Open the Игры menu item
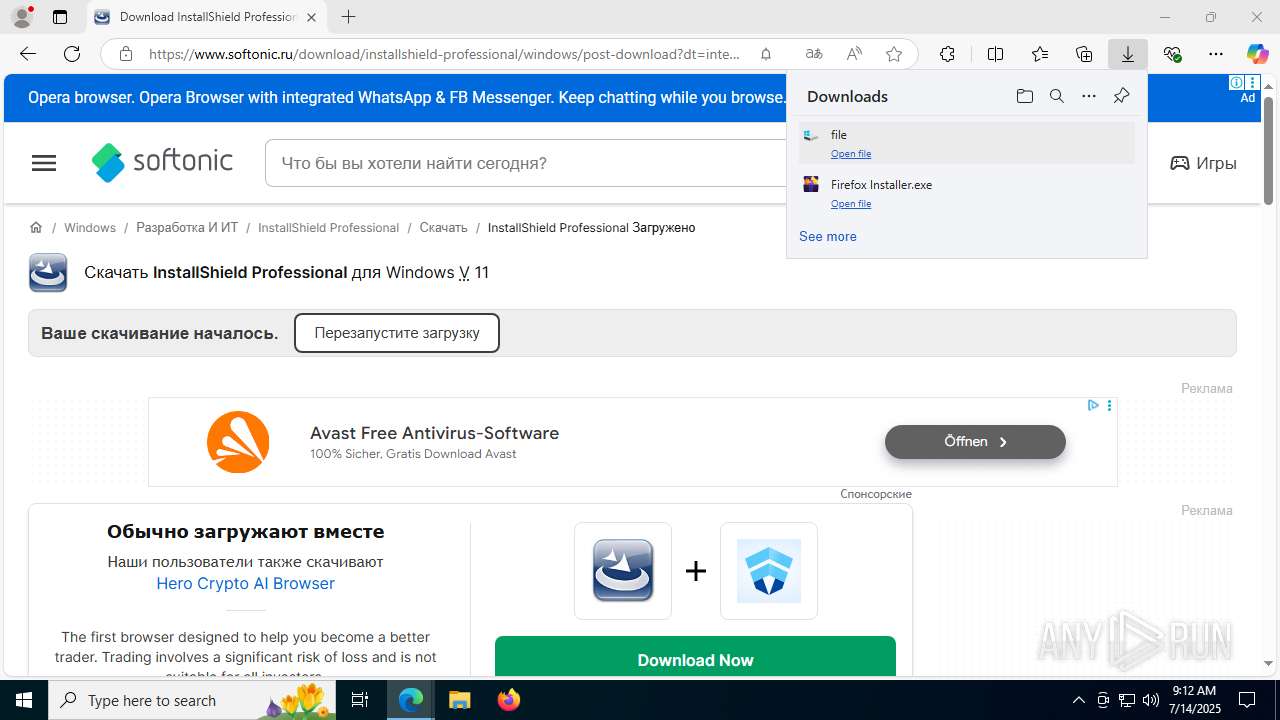 [x=1203, y=163]
